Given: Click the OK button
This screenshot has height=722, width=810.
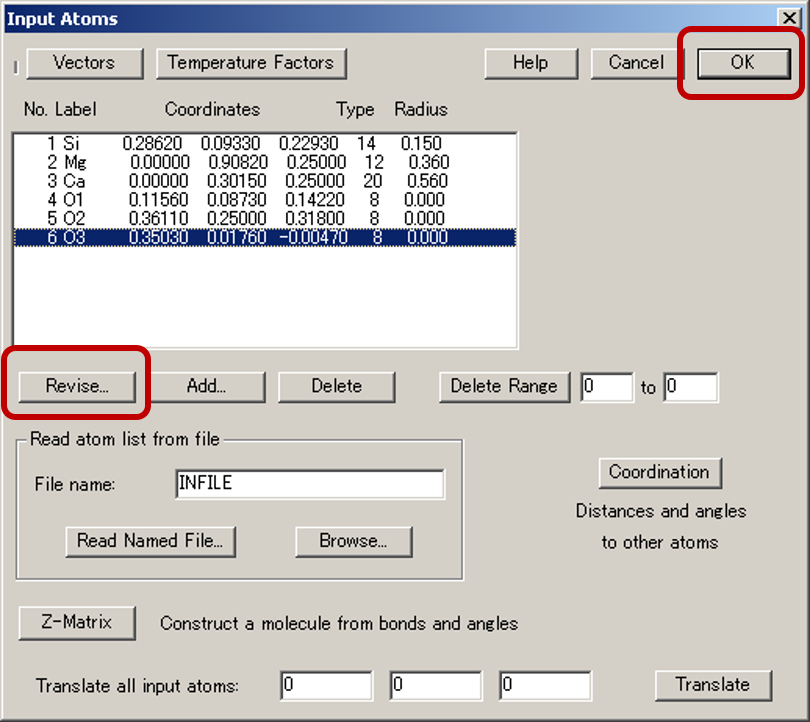Looking at the screenshot, I should 741,63.
